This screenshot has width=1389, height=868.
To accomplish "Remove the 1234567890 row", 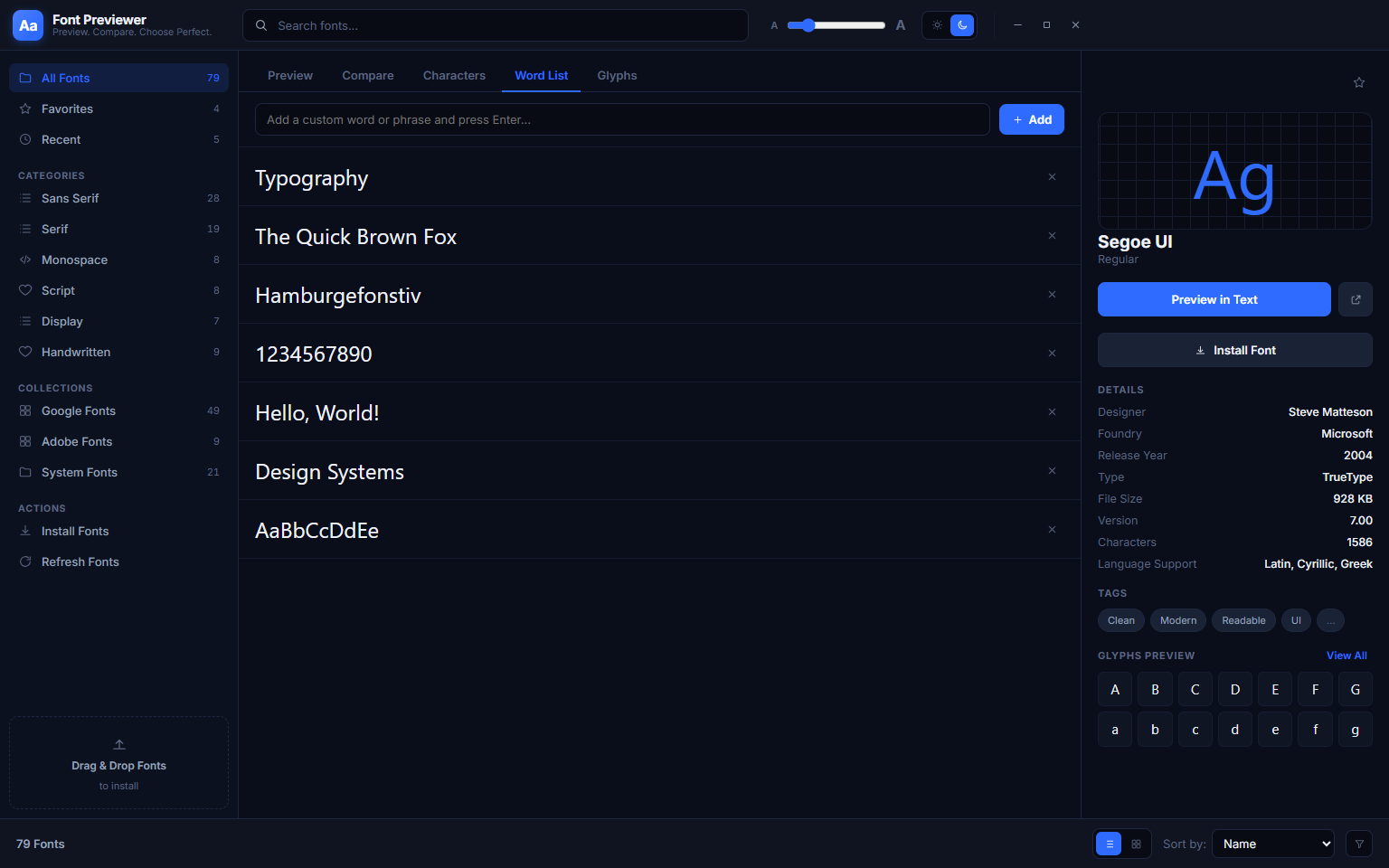I will (x=1052, y=354).
